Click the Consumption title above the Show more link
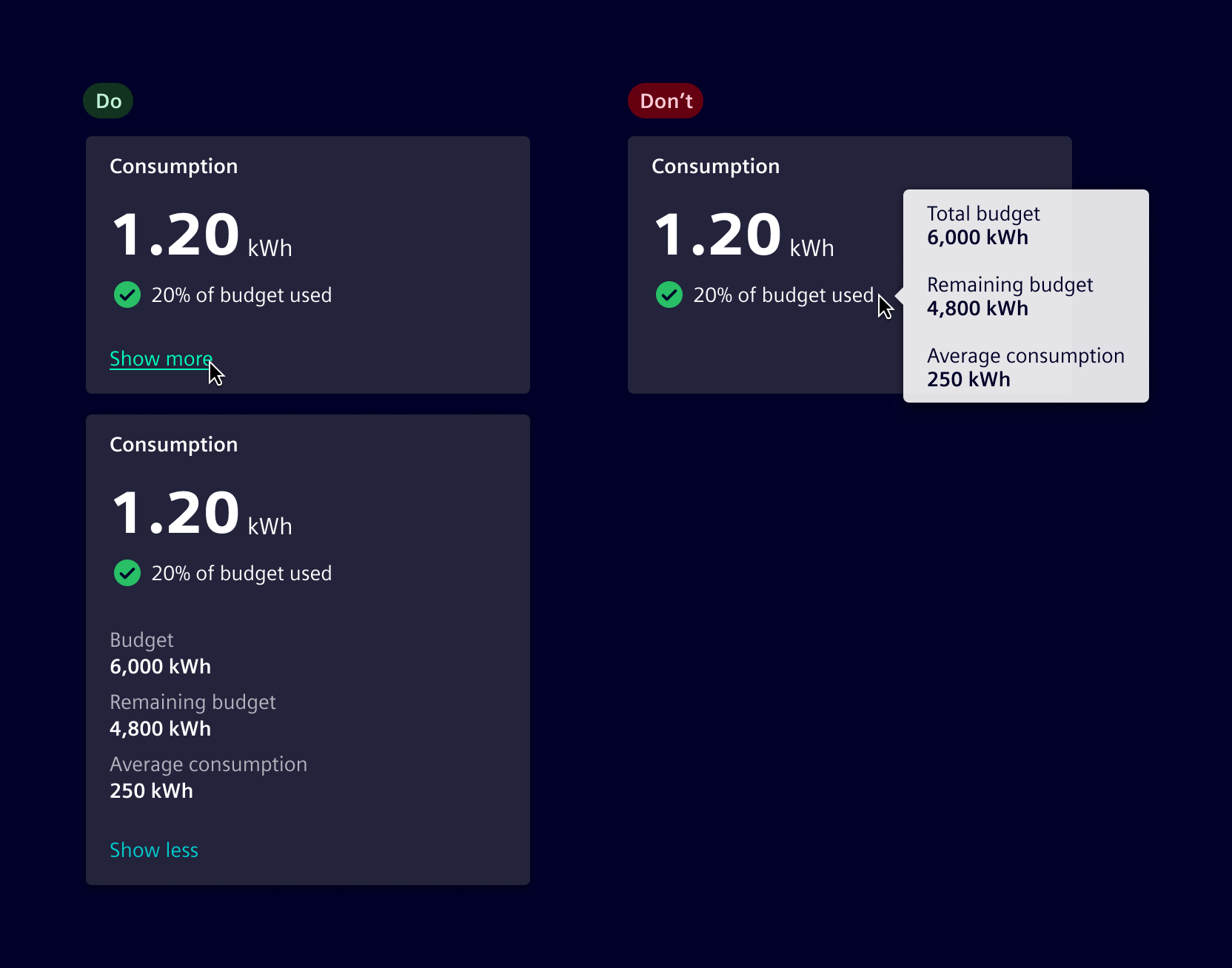The image size is (1232, 968). (173, 167)
